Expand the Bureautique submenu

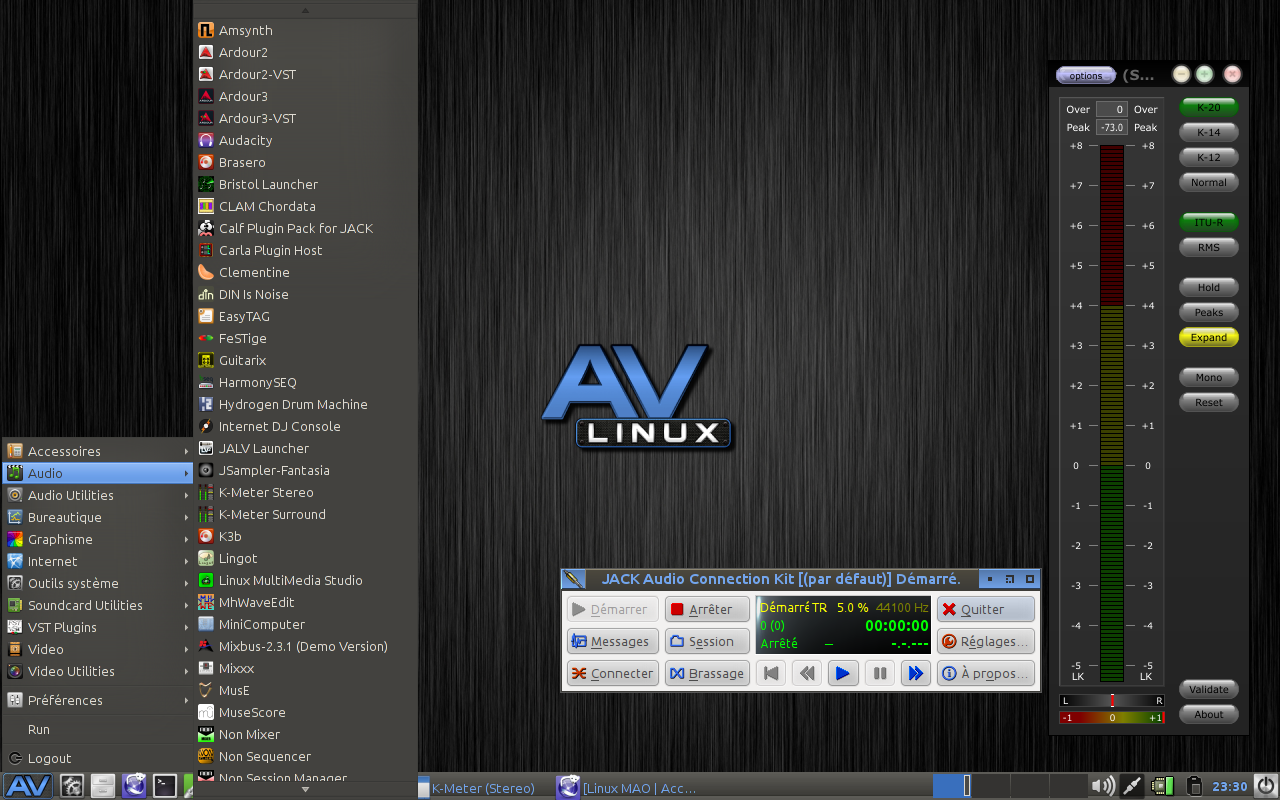point(98,517)
